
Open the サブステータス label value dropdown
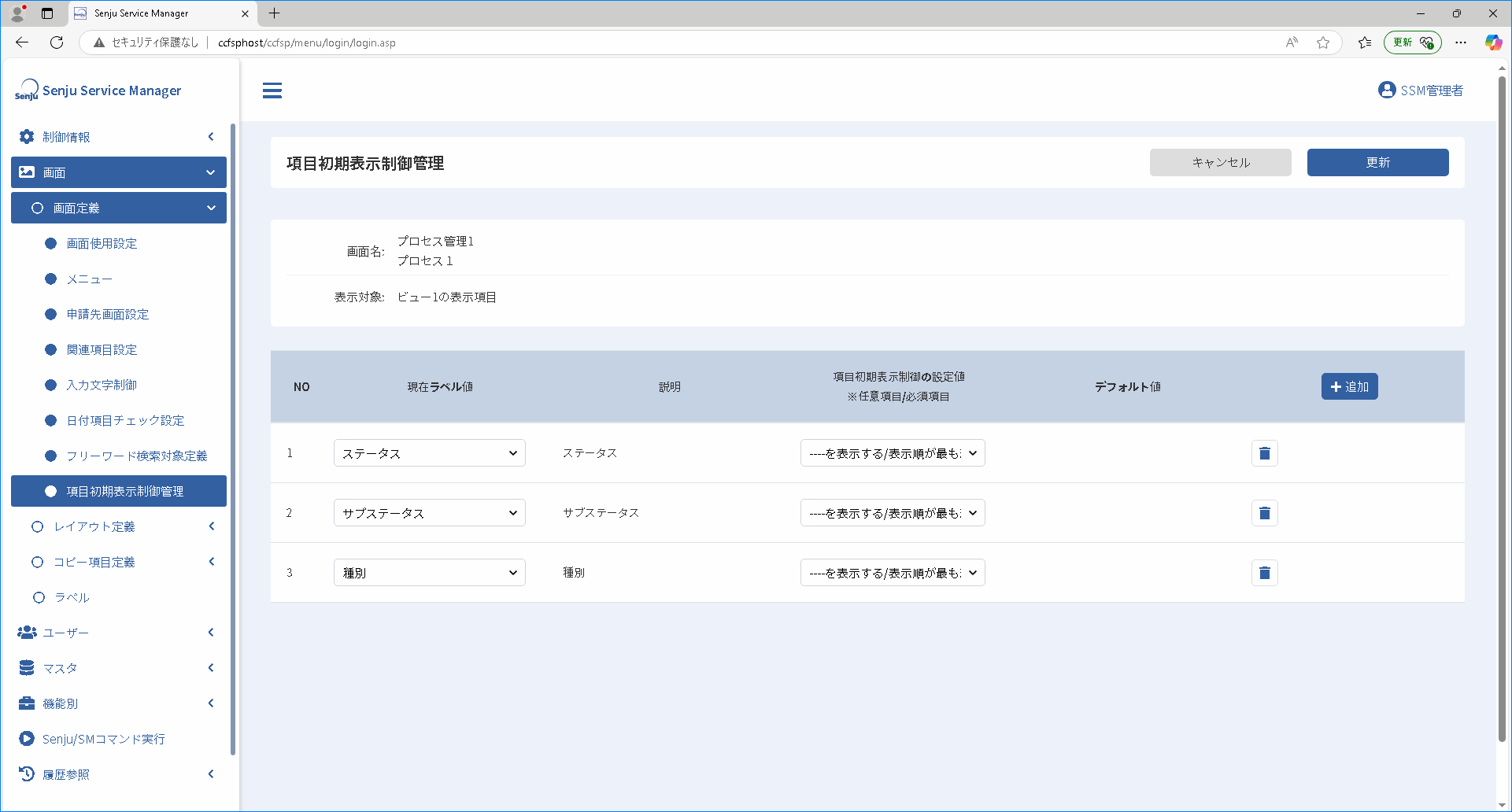click(x=430, y=513)
